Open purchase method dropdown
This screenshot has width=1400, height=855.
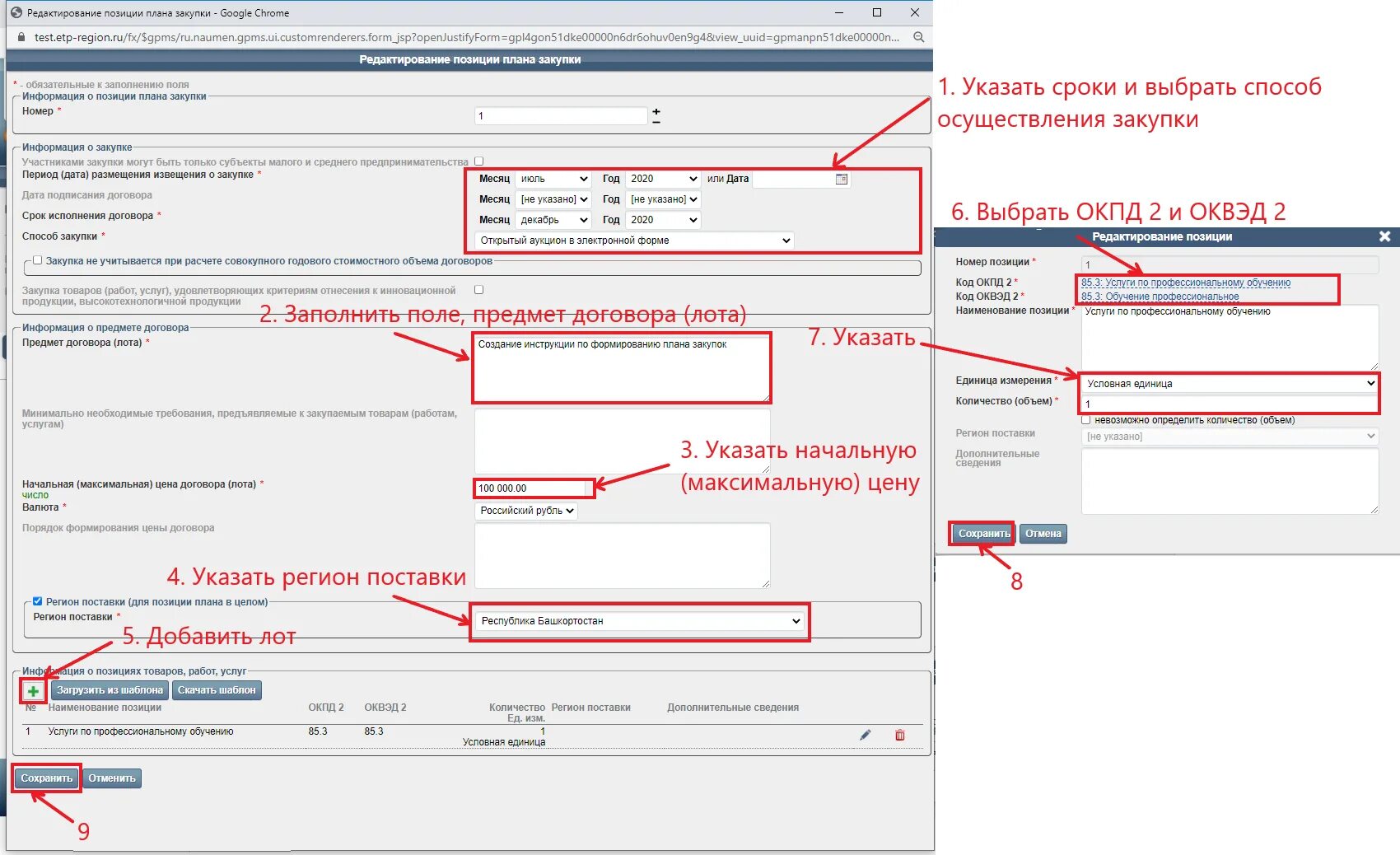pos(634,241)
